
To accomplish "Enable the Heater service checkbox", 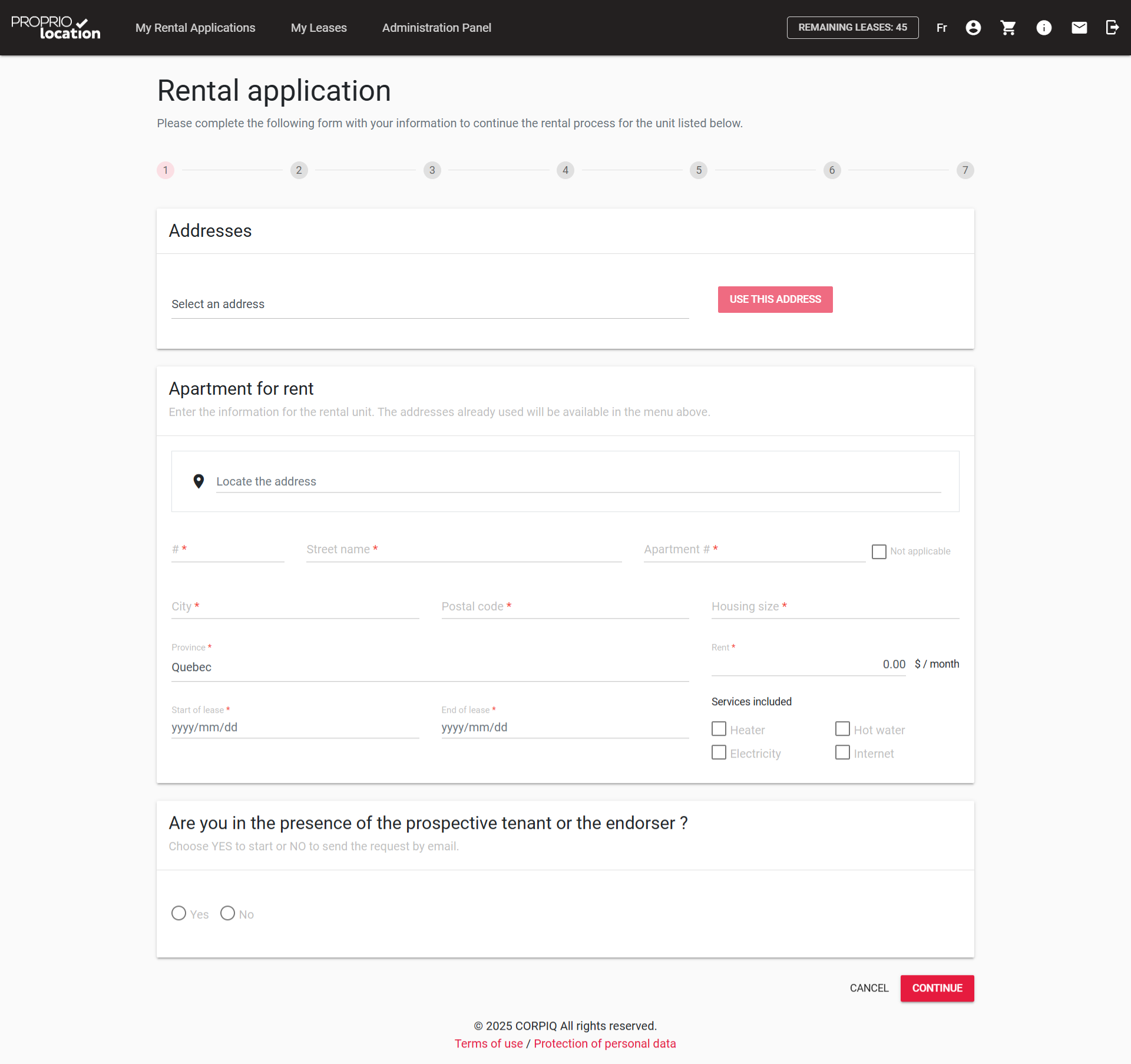I will (719, 729).
